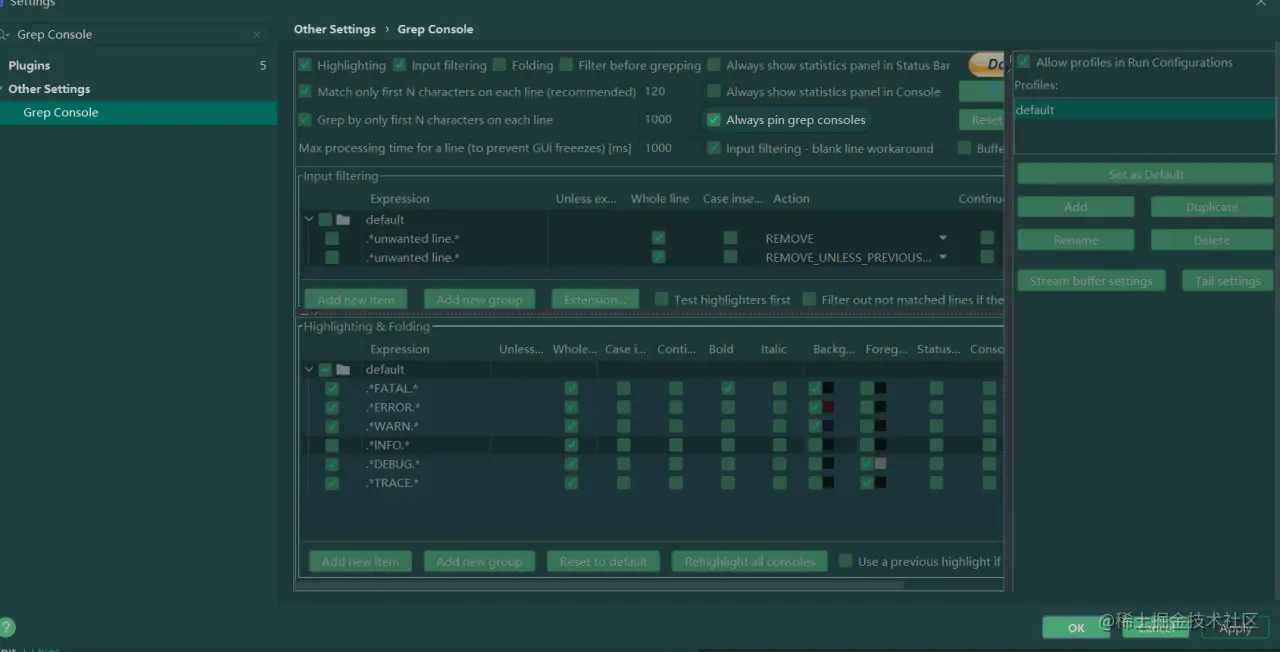Click the Add profile button
This screenshot has width=1280, height=652.
pyautogui.click(x=1076, y=207)
